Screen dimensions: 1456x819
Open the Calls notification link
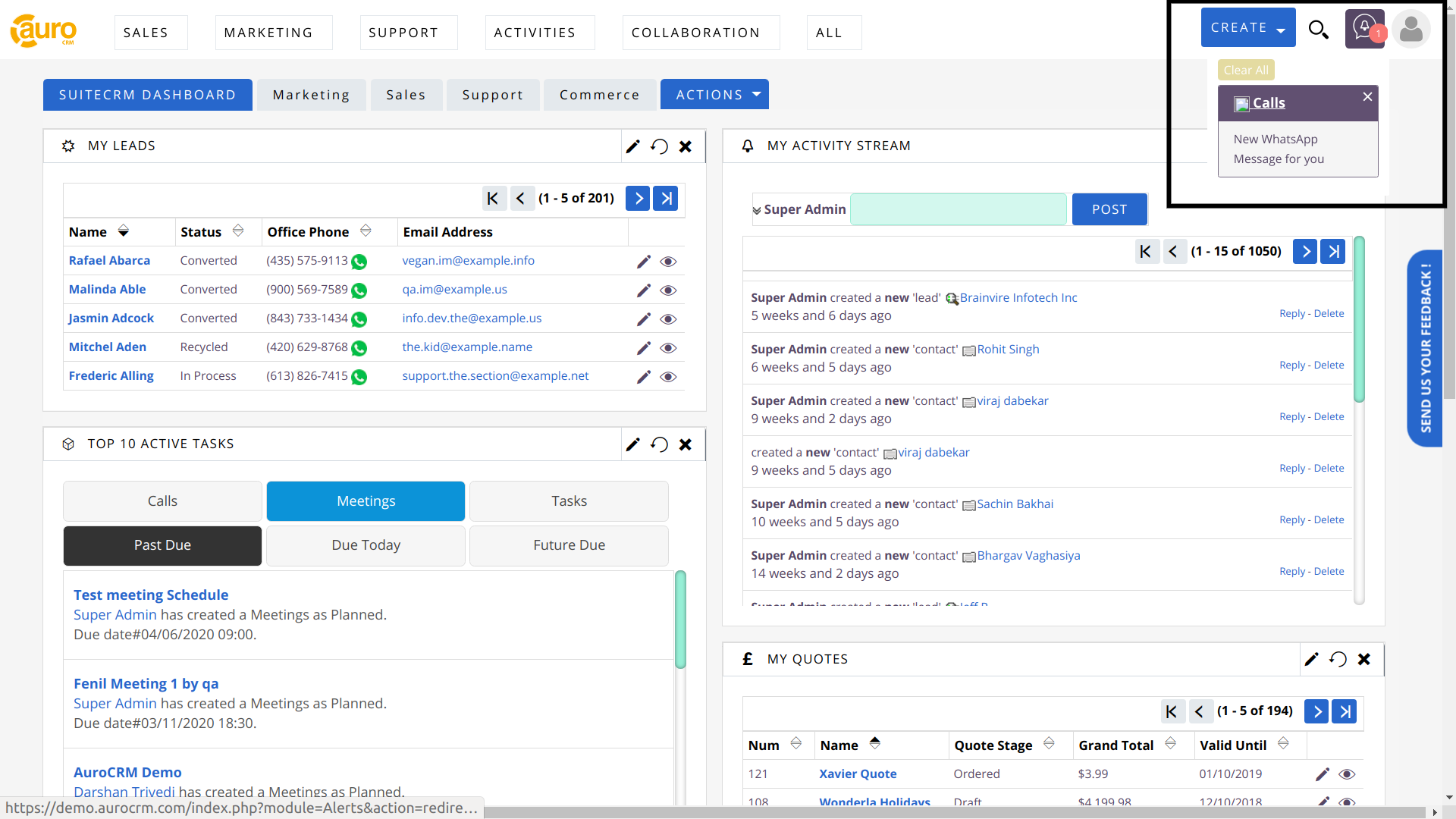1268,103
